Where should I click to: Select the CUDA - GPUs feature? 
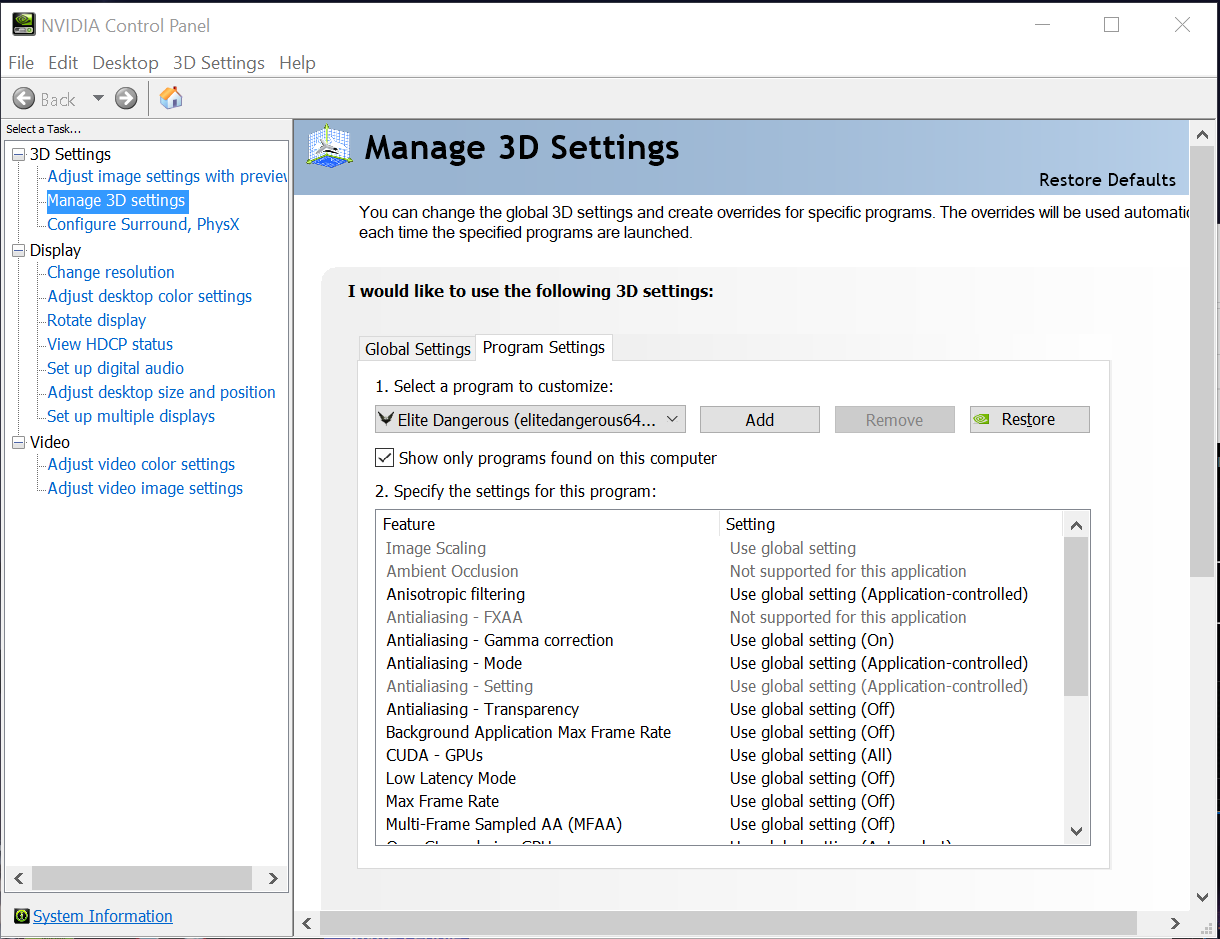(434, 755)
